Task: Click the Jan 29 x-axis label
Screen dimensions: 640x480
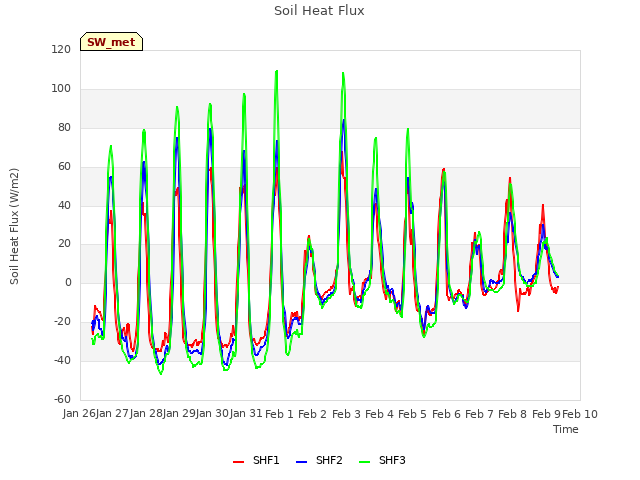Action: [179, 413]
